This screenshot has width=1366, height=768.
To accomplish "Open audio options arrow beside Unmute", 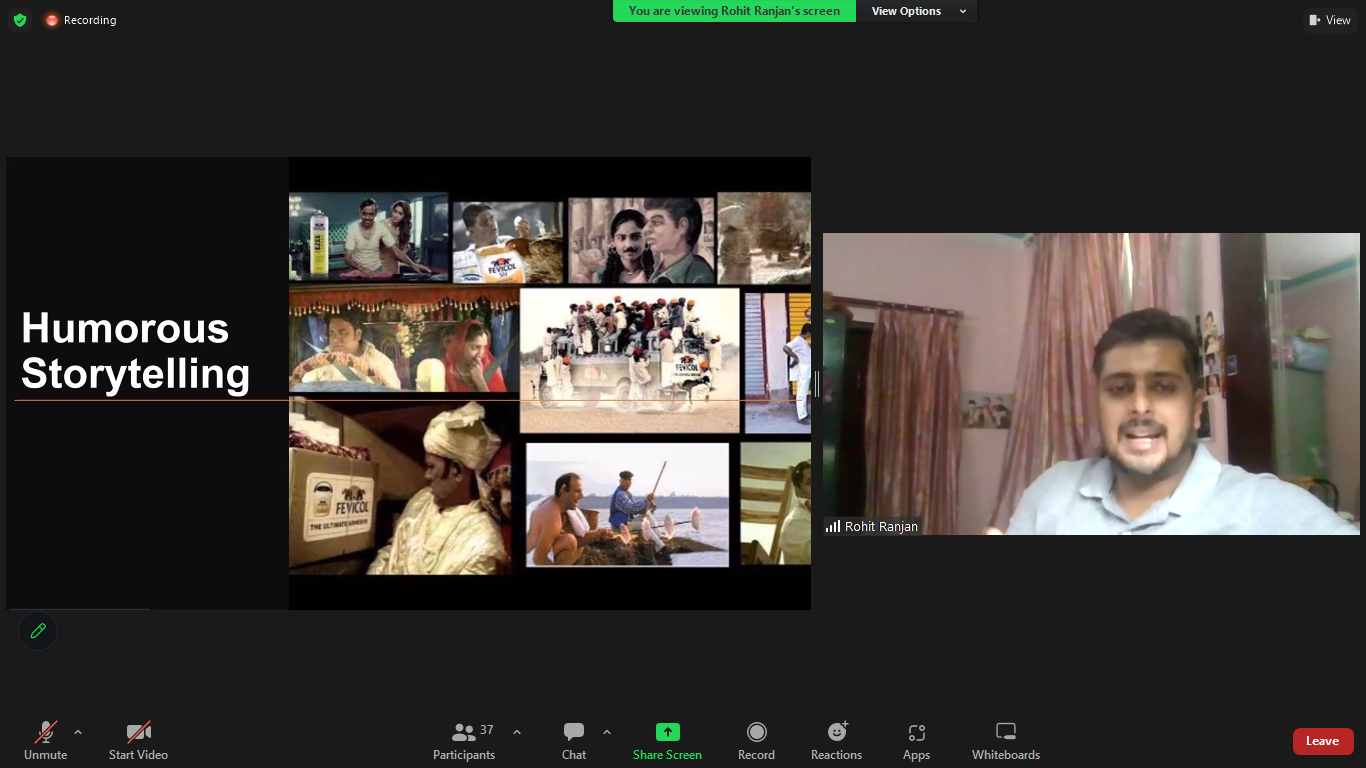I will [x=78, y=732].
